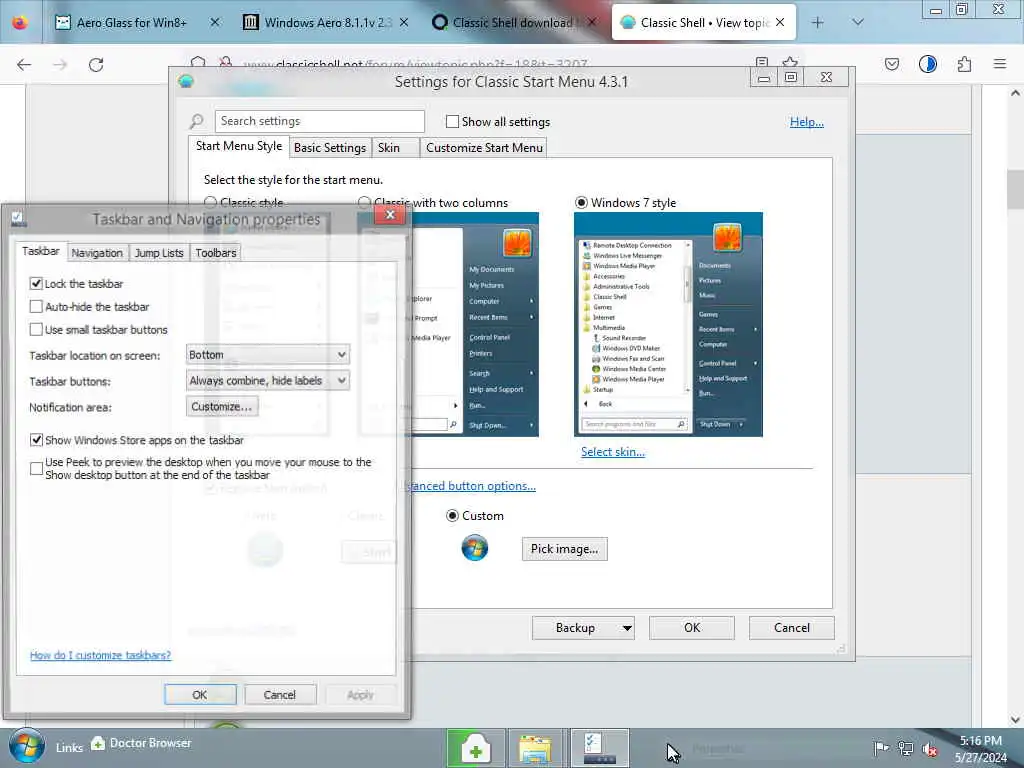The image size is (1024, 768).
Task: Switch to Classic Shell download browser tab
Action: tap(513, 23)
